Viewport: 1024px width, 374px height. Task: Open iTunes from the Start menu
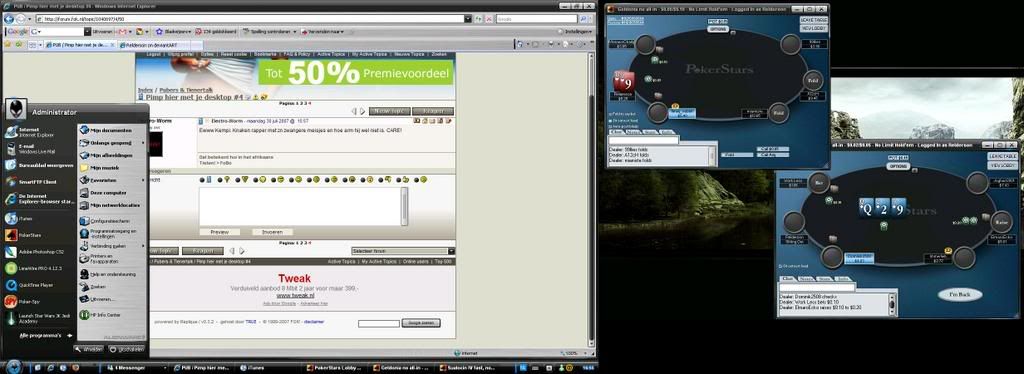[x=26, y=218]
